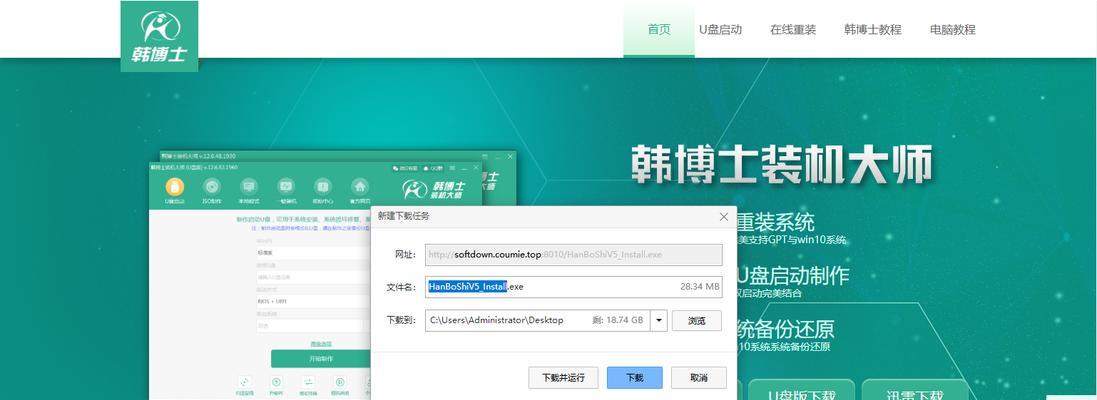Click the 文件名 filename input field
Screen dimensions: 1097x400
coord(574,287)
